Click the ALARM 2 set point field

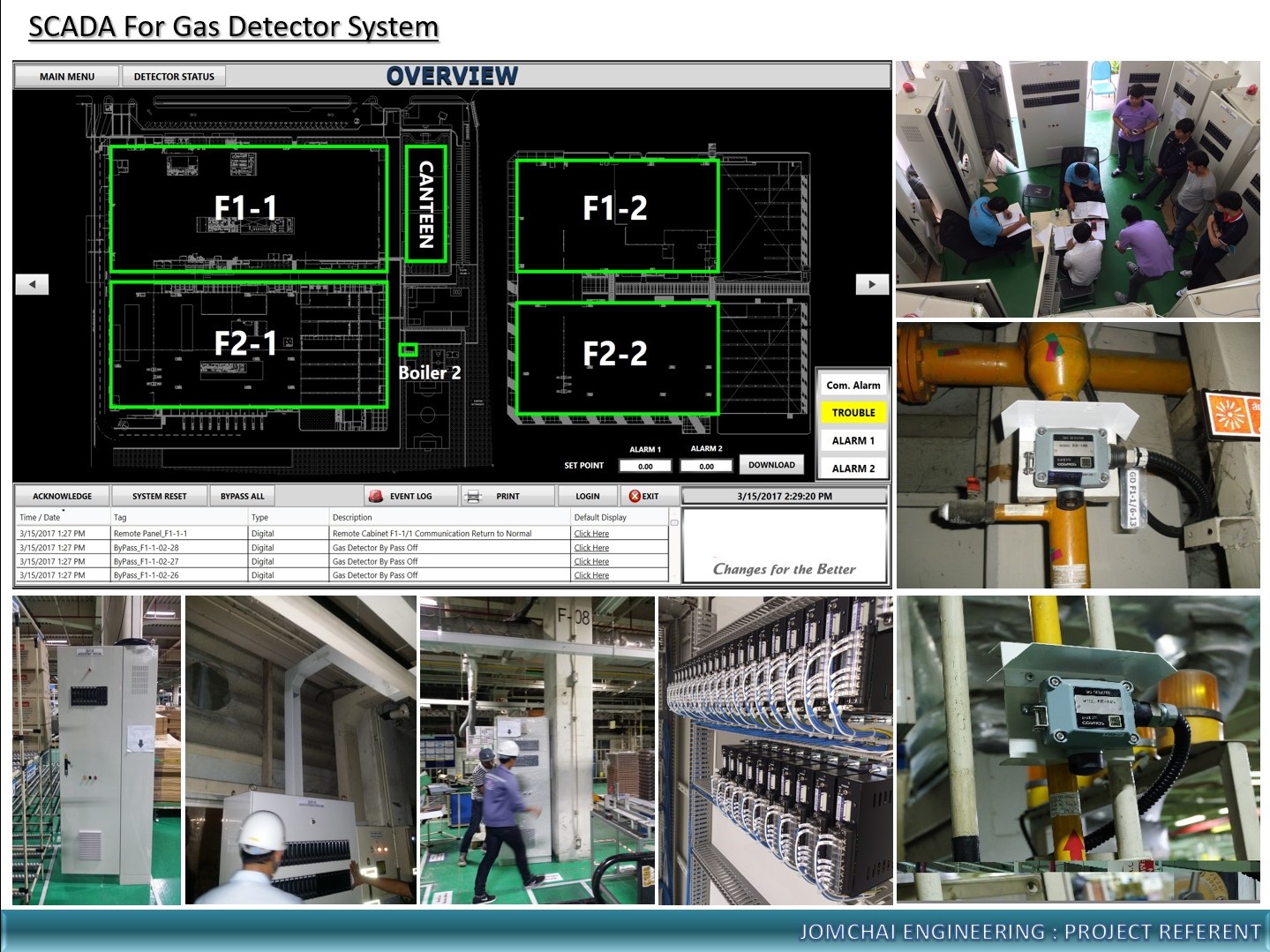point(706,466)
